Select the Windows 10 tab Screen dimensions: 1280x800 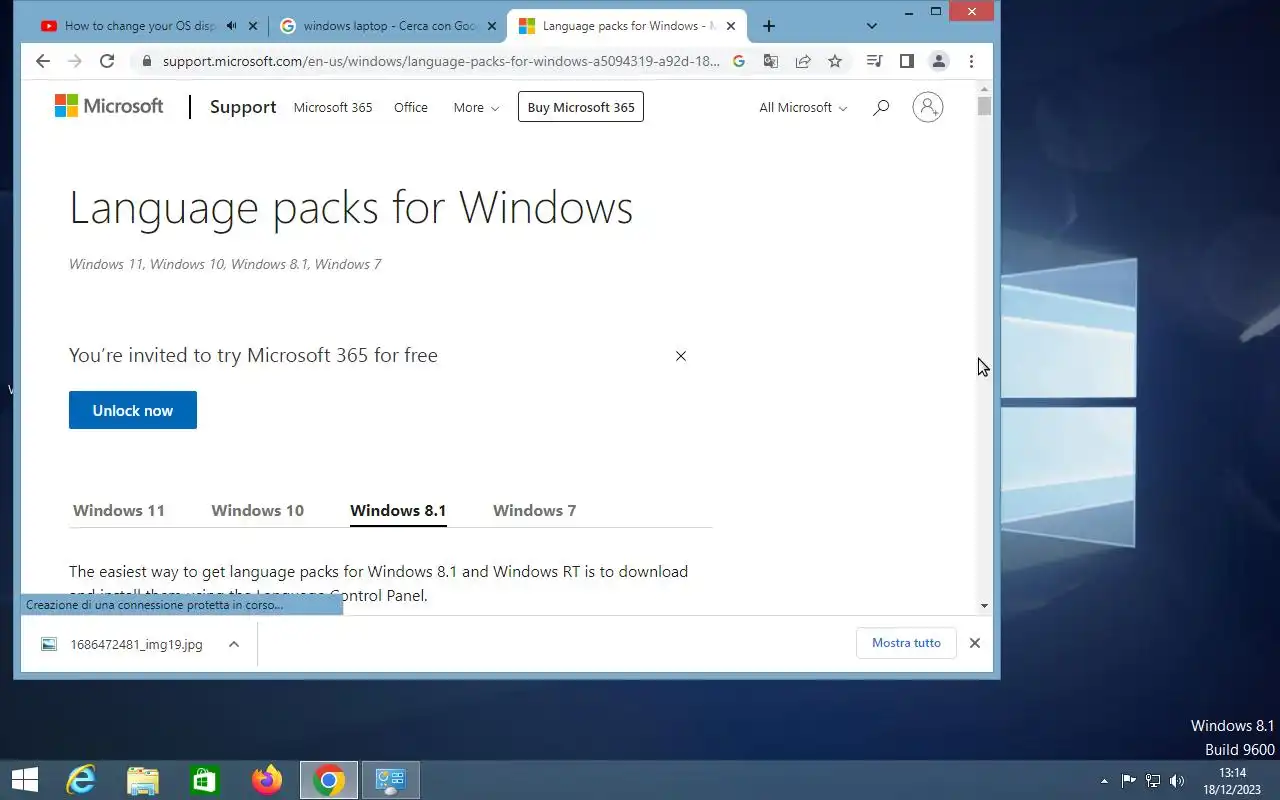(257, 510)
